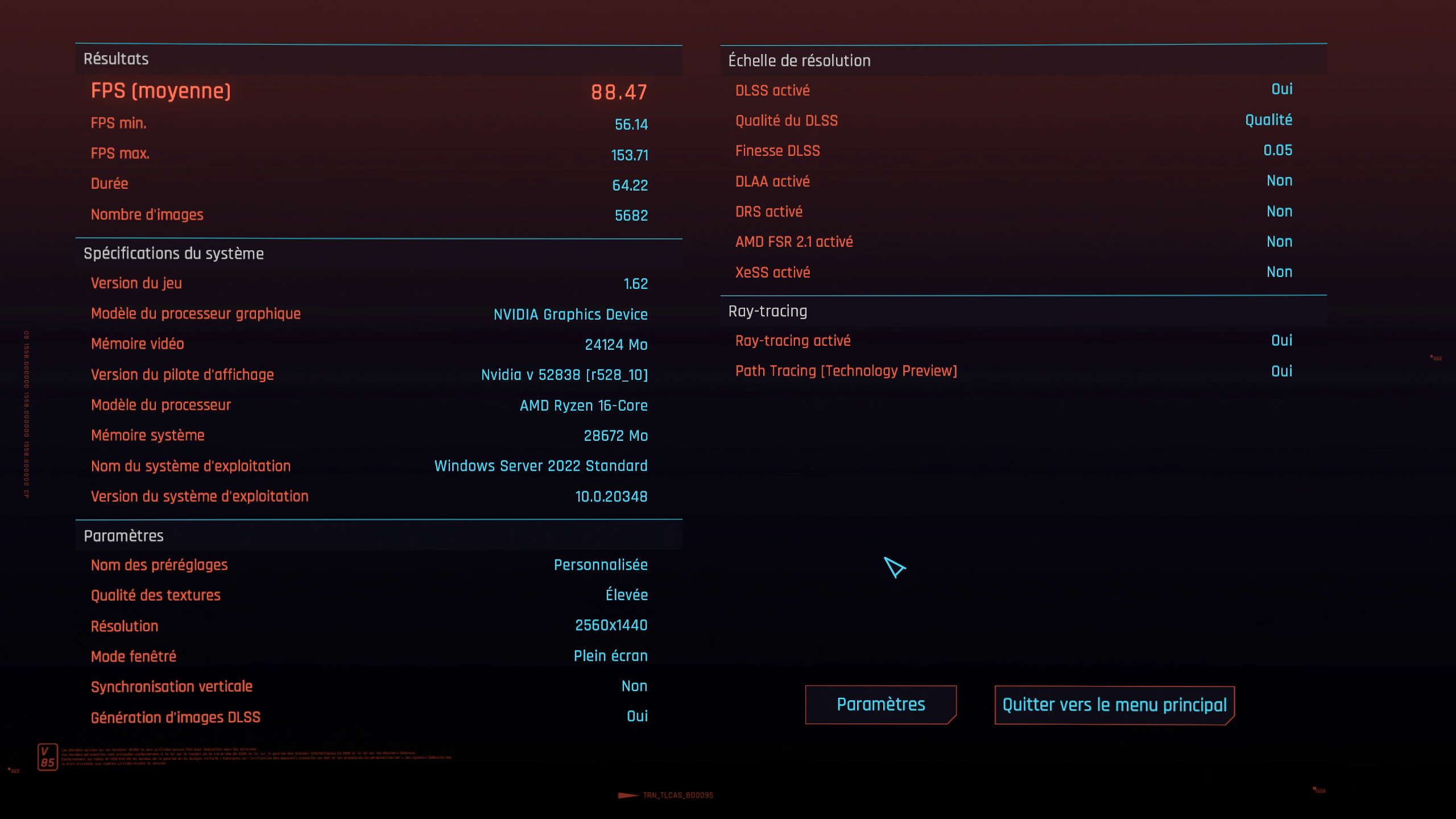Click the 2560x1440 resolution value
This screenshot has width=1456, height=819.
611,626
